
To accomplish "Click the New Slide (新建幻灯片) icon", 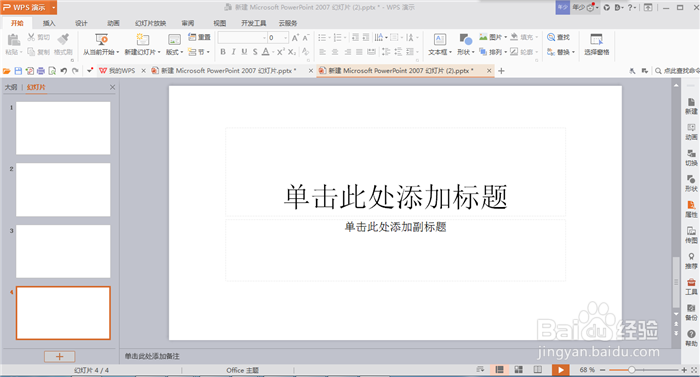I will [x=142, y=39].
